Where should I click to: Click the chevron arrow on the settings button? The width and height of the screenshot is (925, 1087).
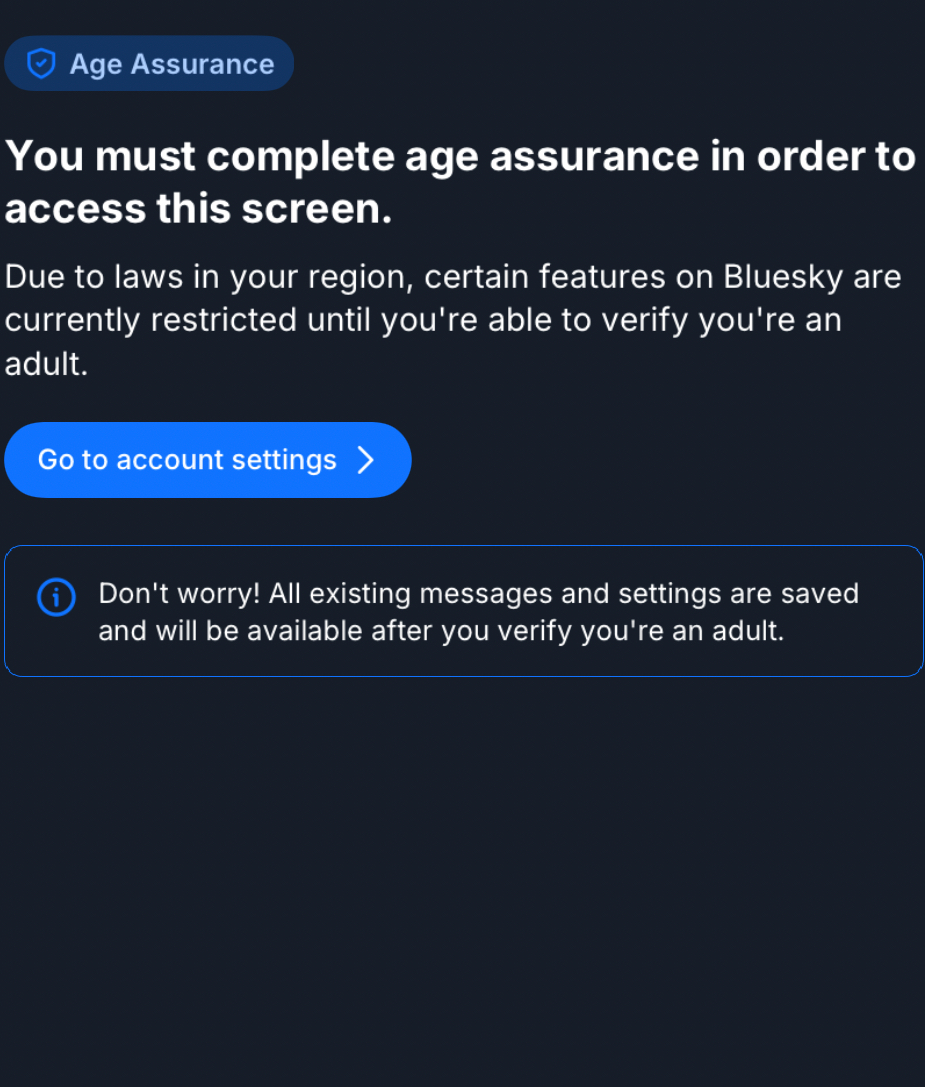(366, 460)
